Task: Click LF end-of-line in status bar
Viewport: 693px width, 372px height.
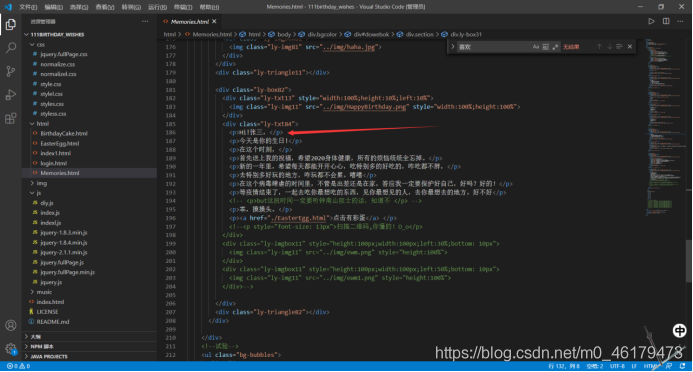Action: click(634, 366)
